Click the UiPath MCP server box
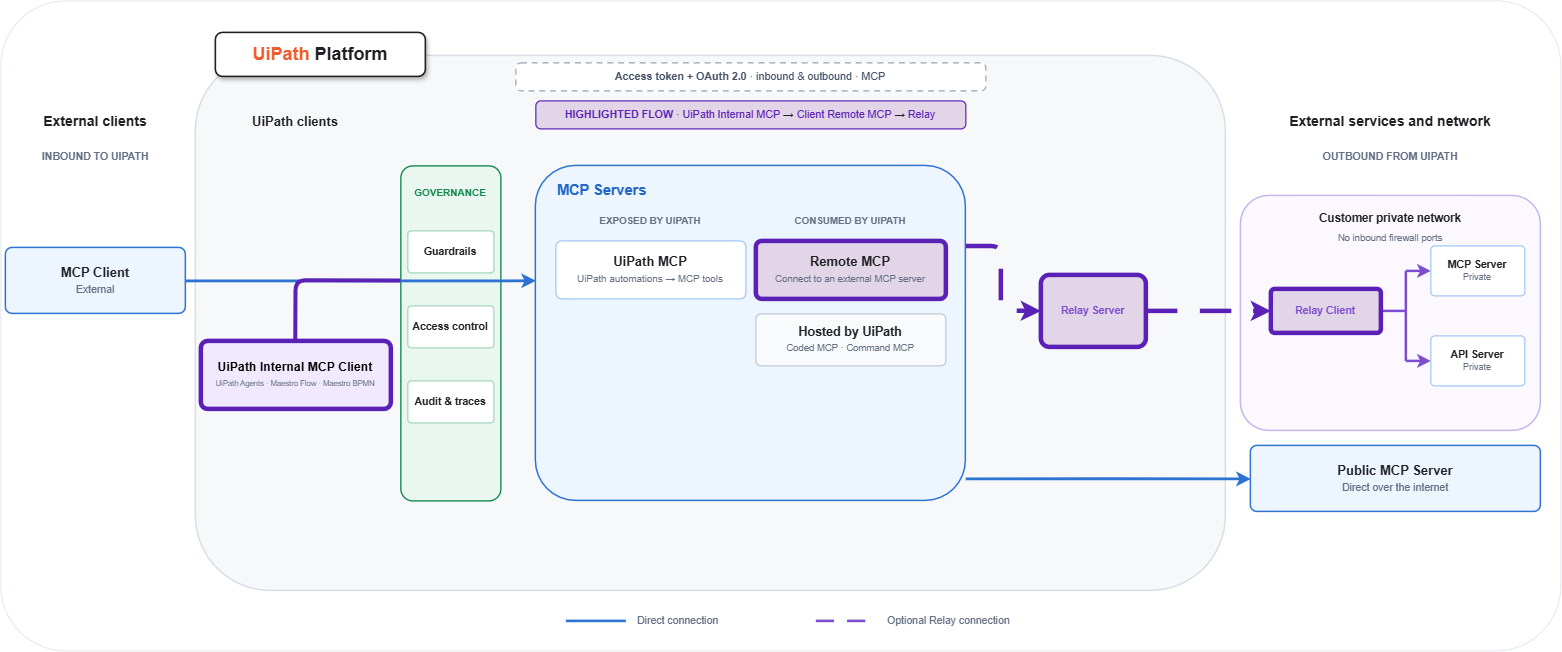The width and height of the screenshot is (1562, 652). [651, 270]
